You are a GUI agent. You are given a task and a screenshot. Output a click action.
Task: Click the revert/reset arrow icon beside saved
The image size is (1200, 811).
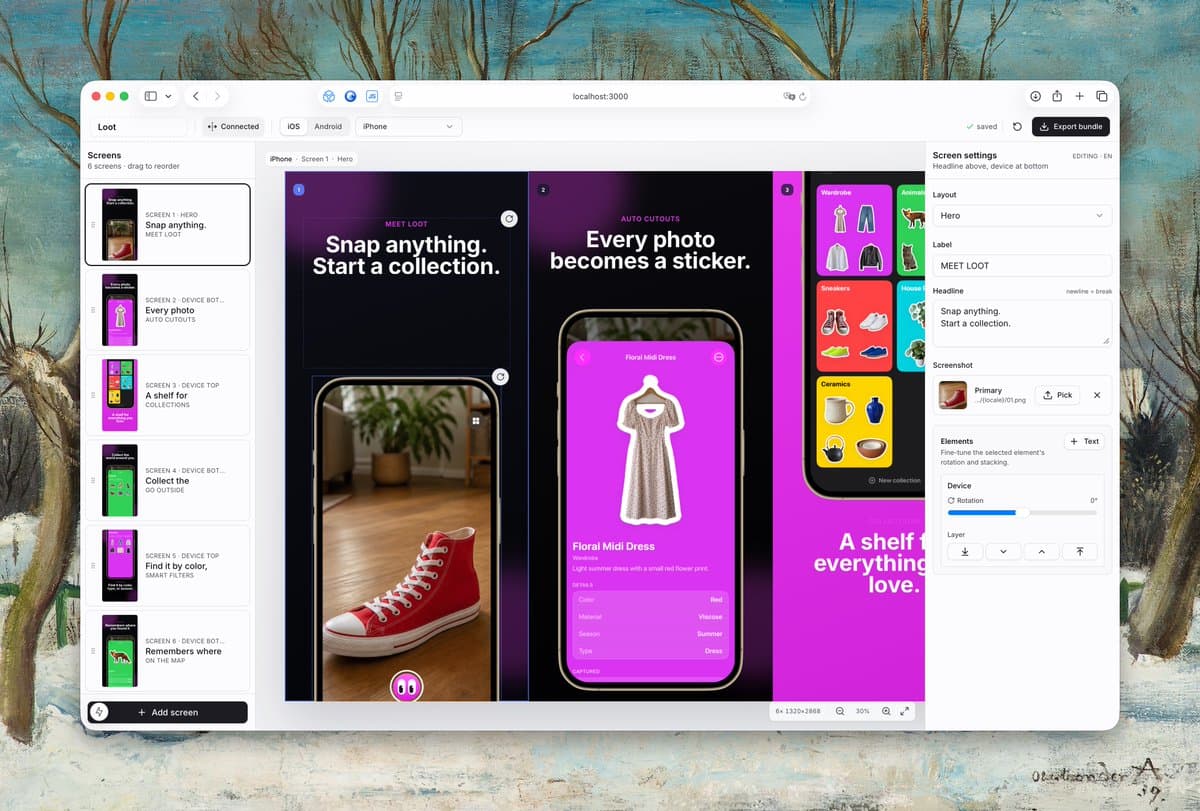click(1017, 127)
